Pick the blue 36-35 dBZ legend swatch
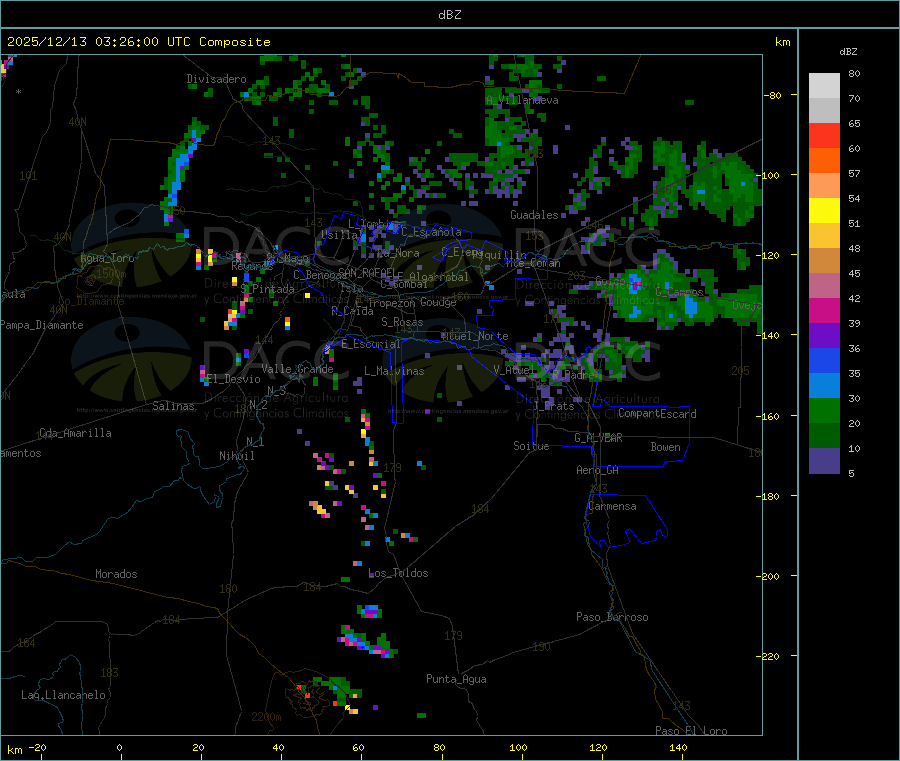This screenshot has width=900, height=761. pos(824,360)
